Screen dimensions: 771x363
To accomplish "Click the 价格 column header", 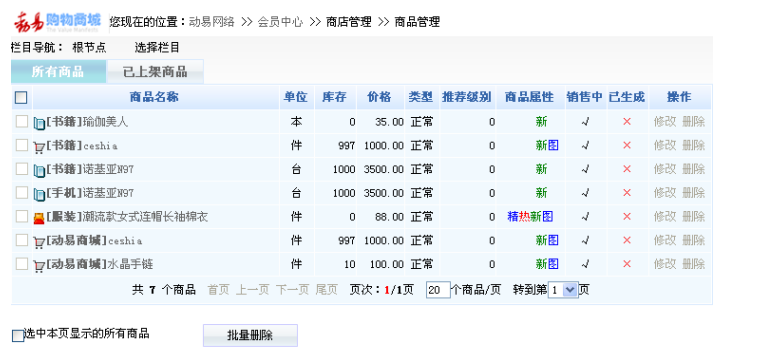I will click(x=380, y=97).
